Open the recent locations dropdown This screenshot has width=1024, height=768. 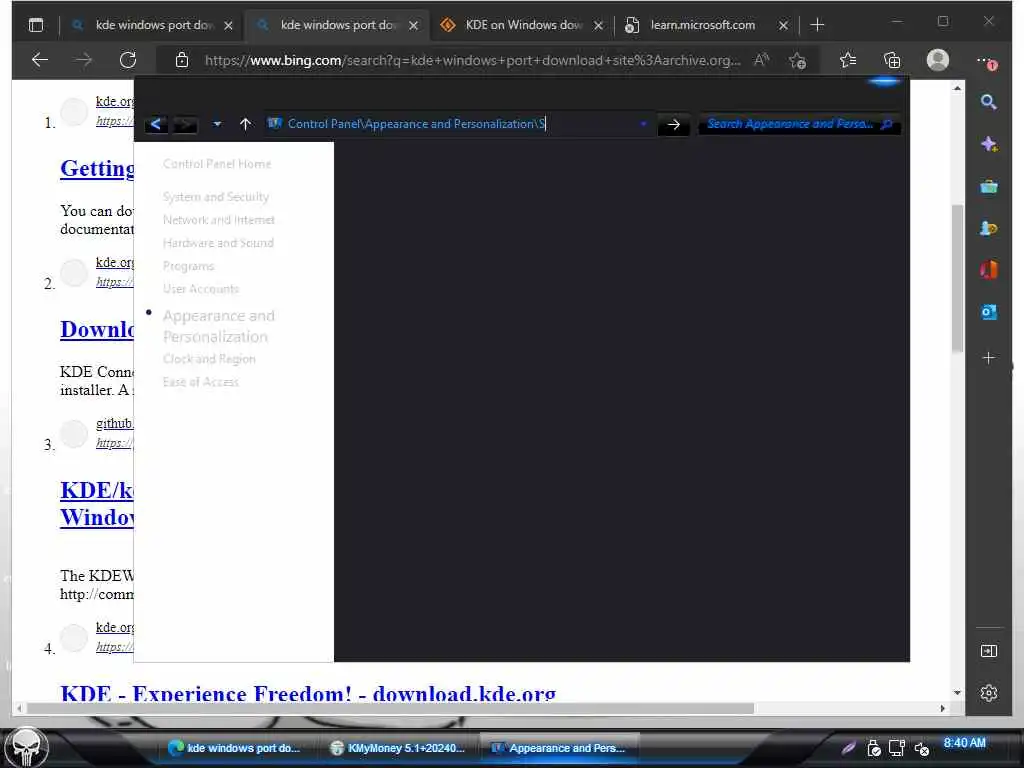point(217,124)
